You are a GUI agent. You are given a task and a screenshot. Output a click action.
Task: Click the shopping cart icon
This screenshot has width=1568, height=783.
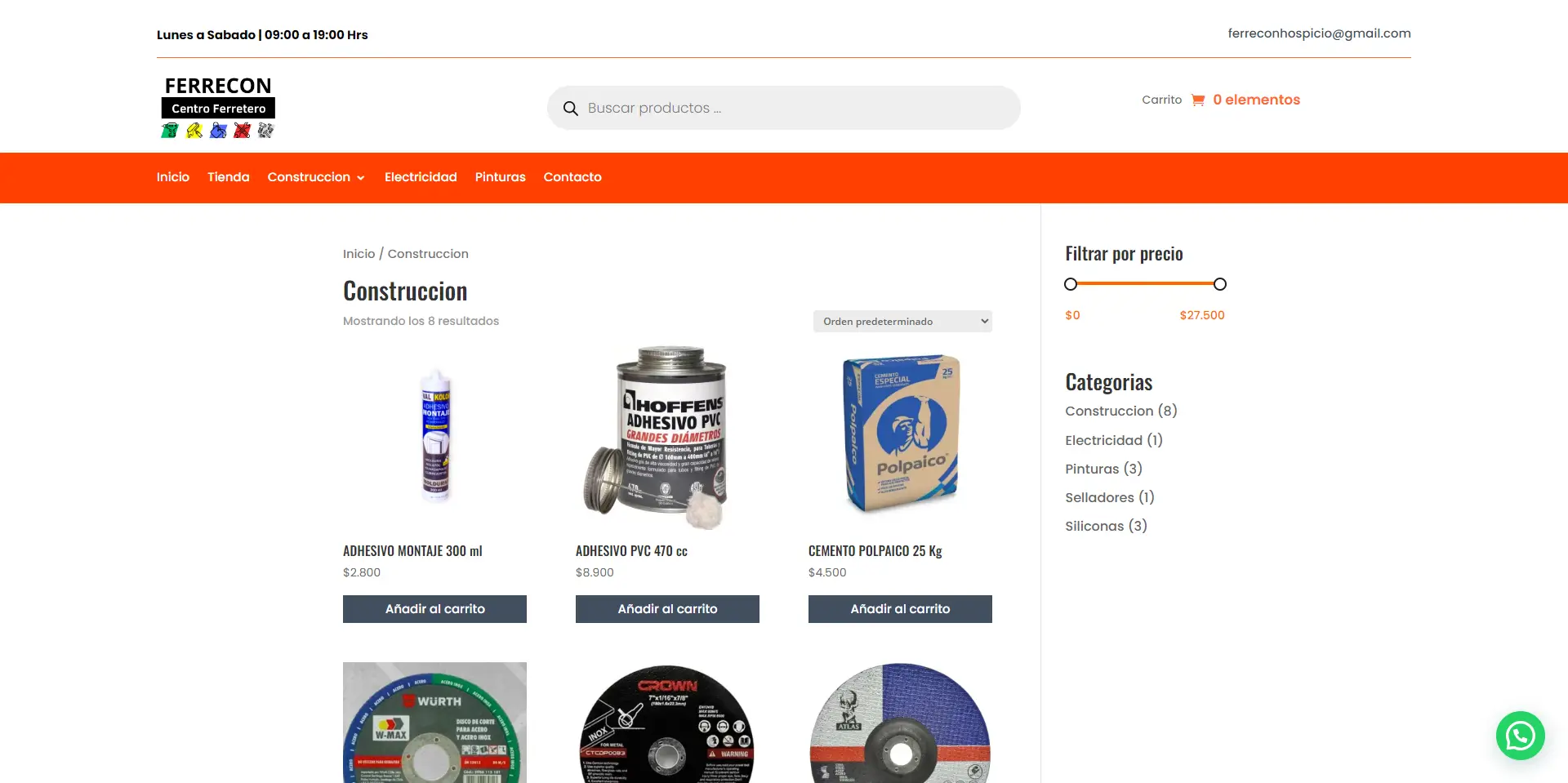tap(1198, 100)
